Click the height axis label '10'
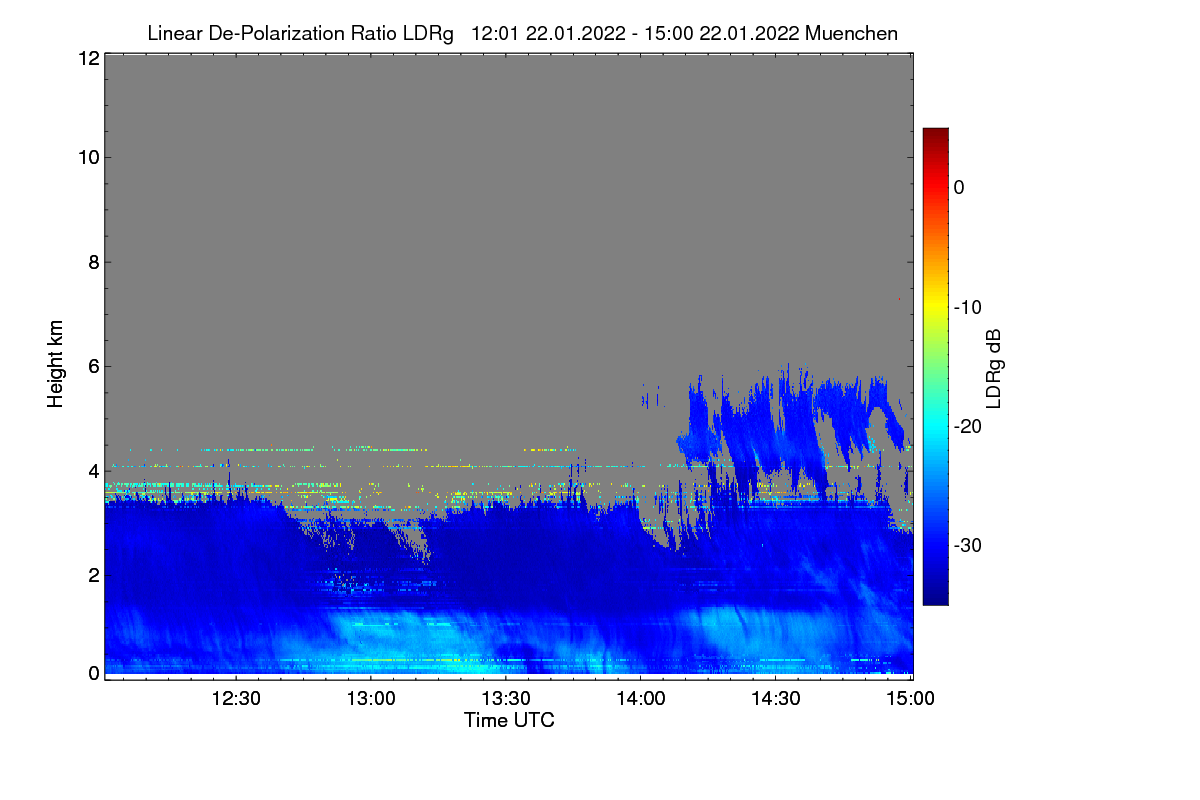This screenshot has width=1200, height=800. click(87, 157)
